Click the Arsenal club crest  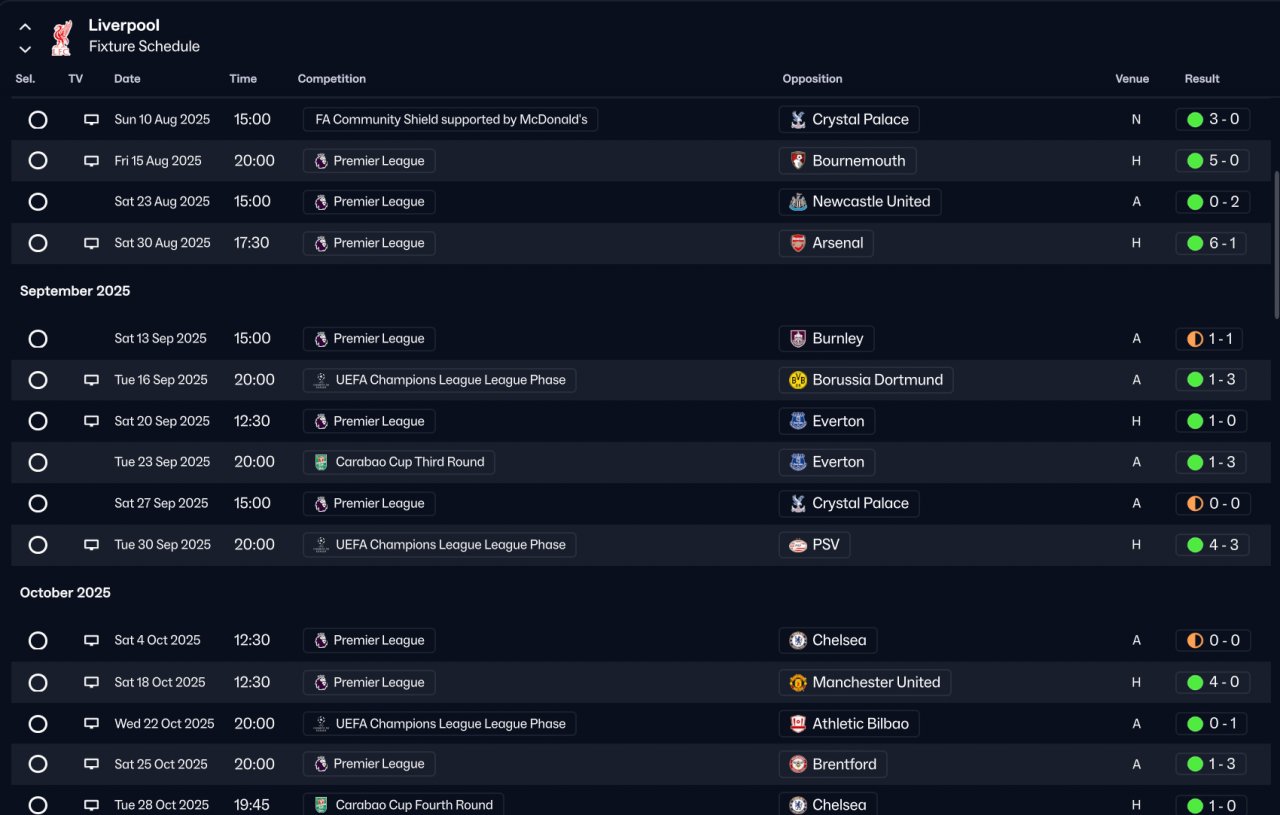point(798,243)
